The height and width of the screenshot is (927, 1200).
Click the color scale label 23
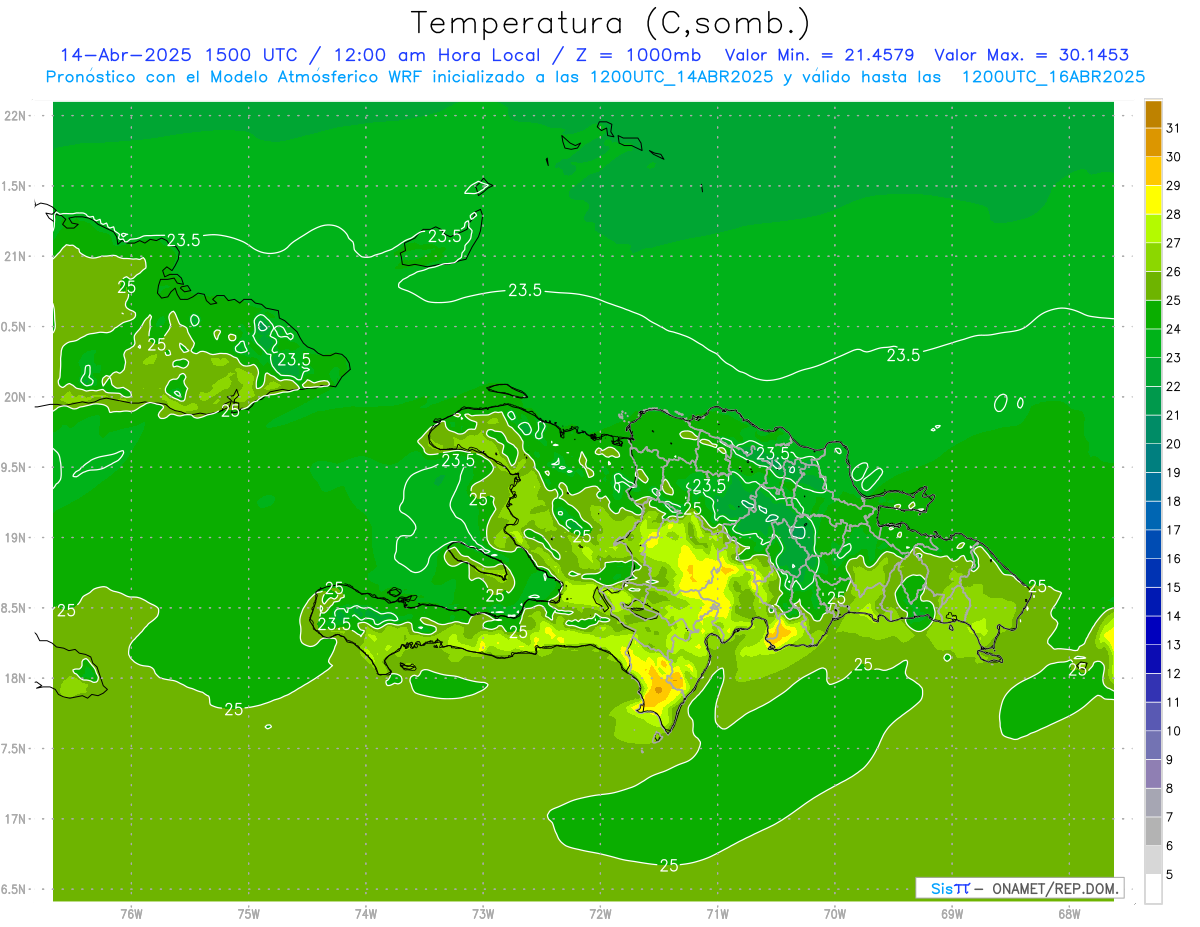(1173, 358)
